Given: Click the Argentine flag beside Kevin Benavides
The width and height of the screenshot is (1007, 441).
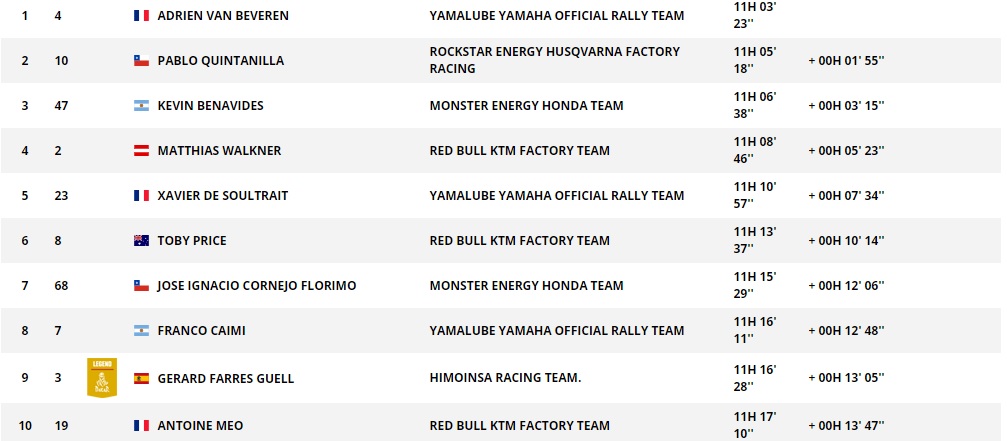Looking at the screenshot, I should click(141, 106).
